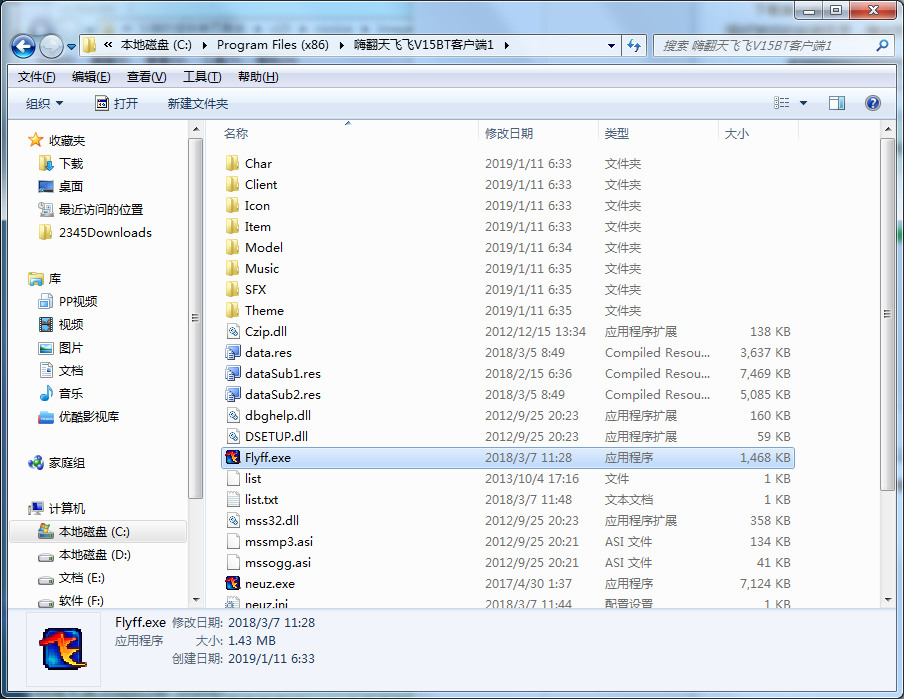
Task: Open drive 文档 (E:)
Action: pyautogui.click(x=81, y=578)
